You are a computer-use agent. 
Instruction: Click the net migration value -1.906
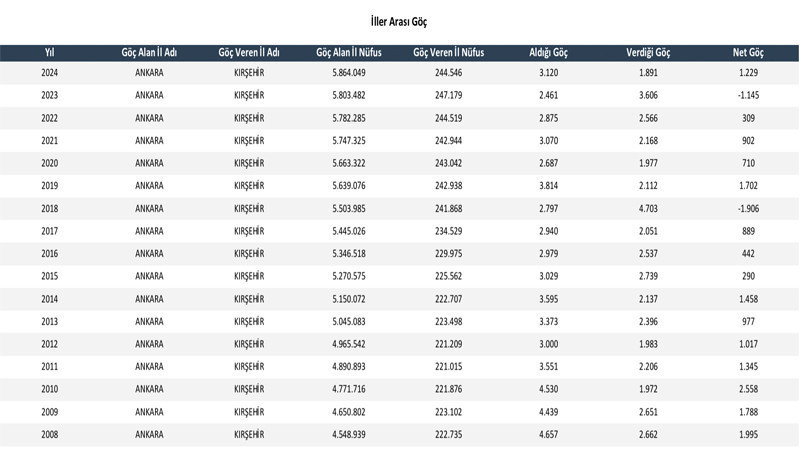coord(748,209)
